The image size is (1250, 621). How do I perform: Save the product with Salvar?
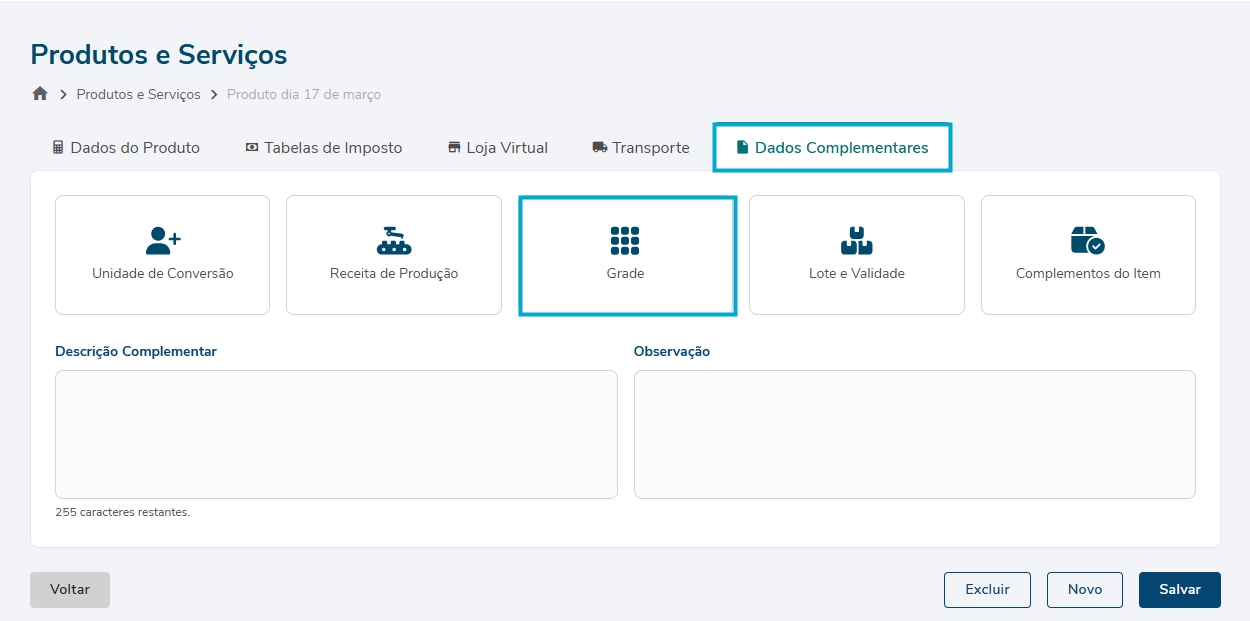1179,590
